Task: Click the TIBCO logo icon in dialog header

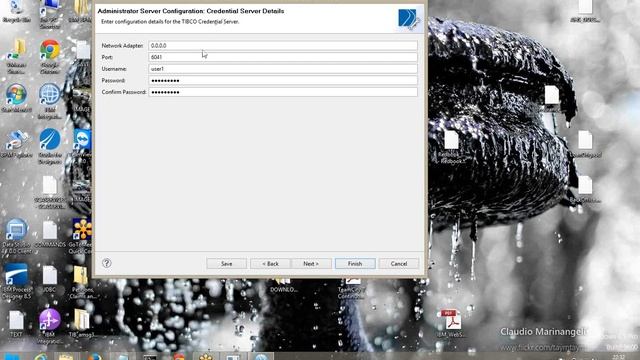Action: [409, 19]
